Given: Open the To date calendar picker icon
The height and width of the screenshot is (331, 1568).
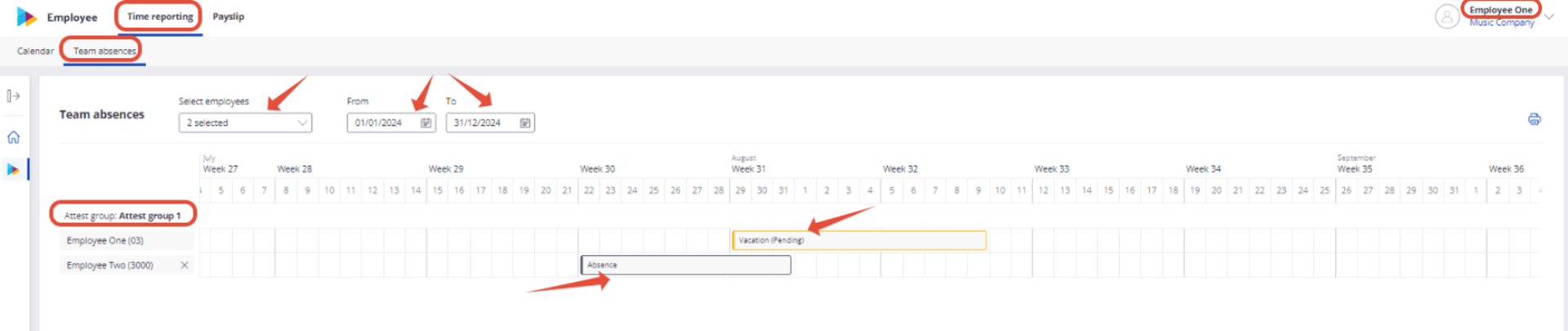Looking at the screenshot, I should pos(524,123).
